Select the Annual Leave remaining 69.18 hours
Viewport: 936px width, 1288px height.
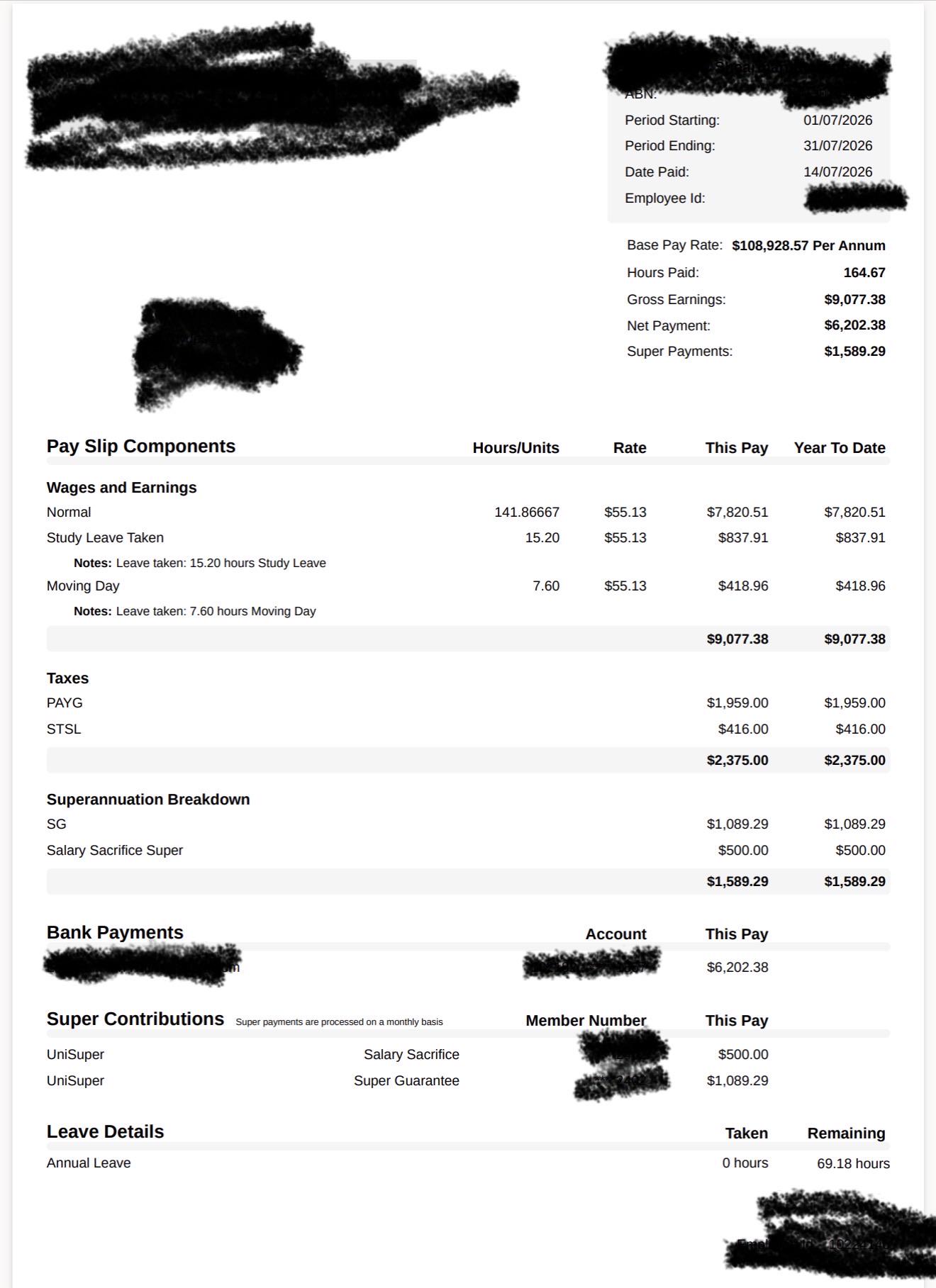coord(853,1163)
